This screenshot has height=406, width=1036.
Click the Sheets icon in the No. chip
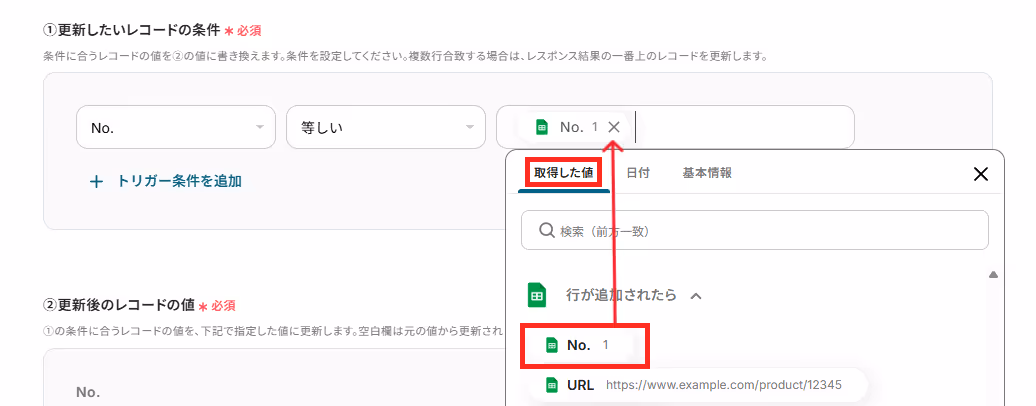coord(542,128)
